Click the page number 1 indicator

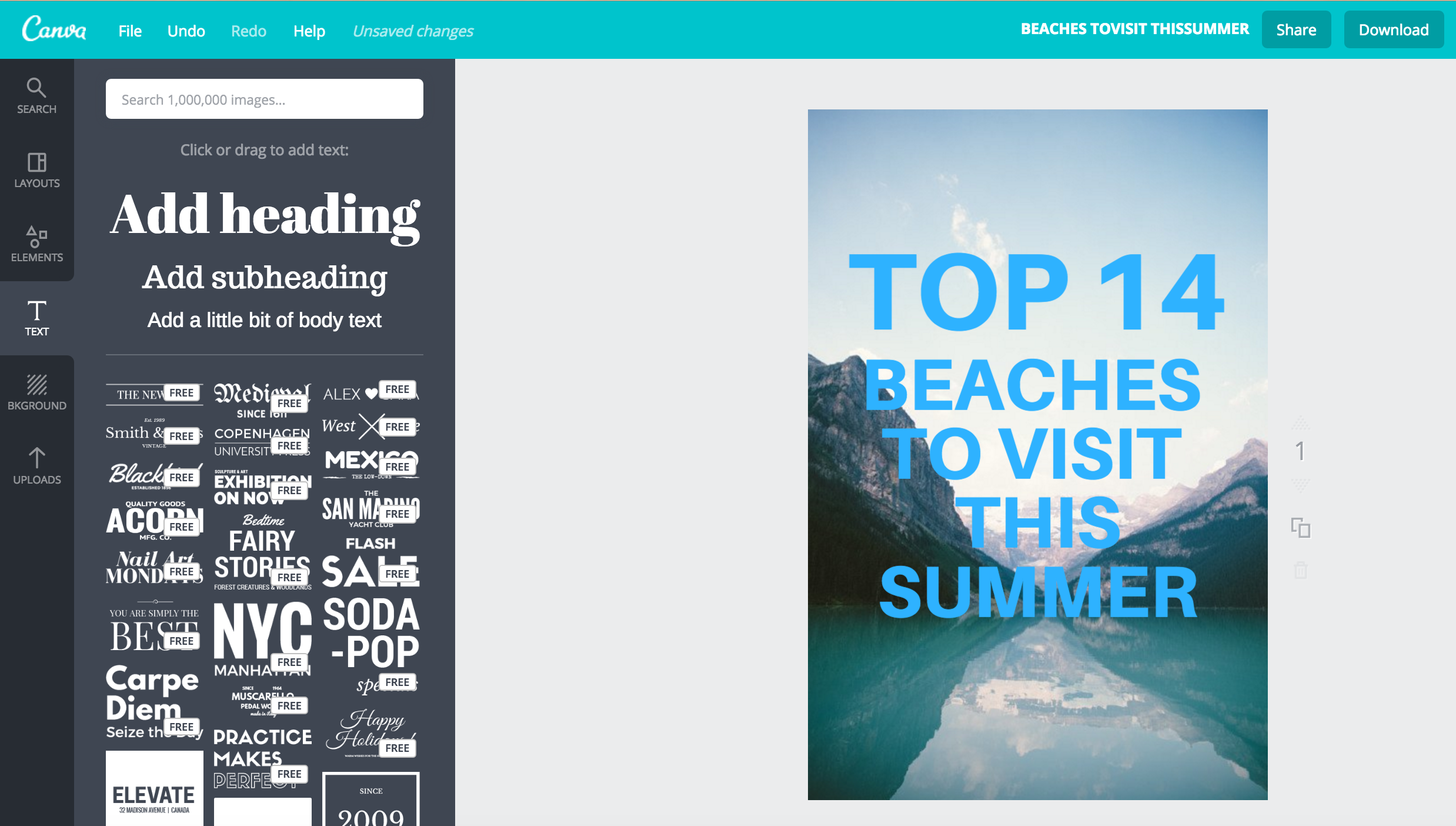1300,452
